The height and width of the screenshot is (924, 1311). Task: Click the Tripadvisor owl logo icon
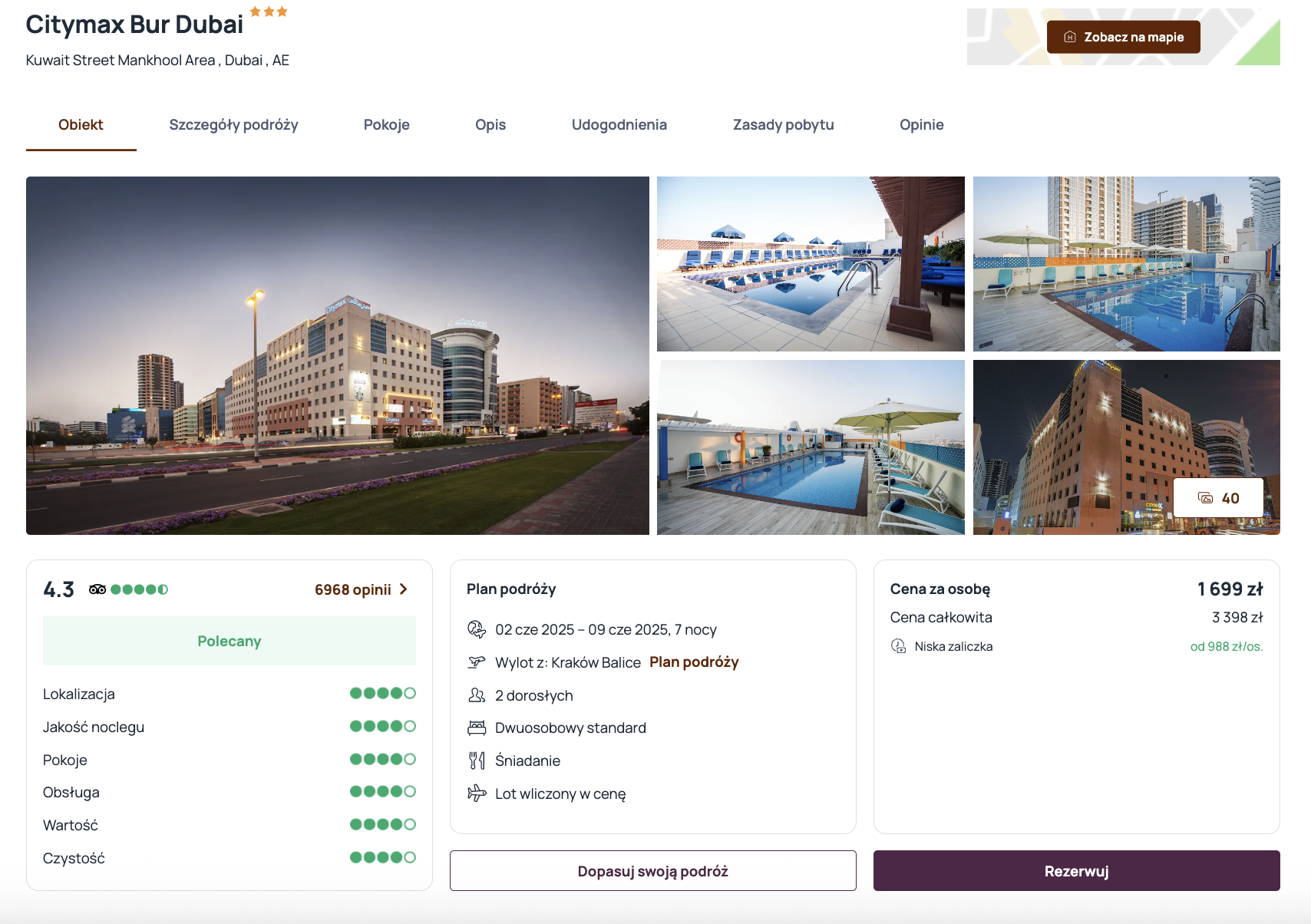(x=97, y=589)
